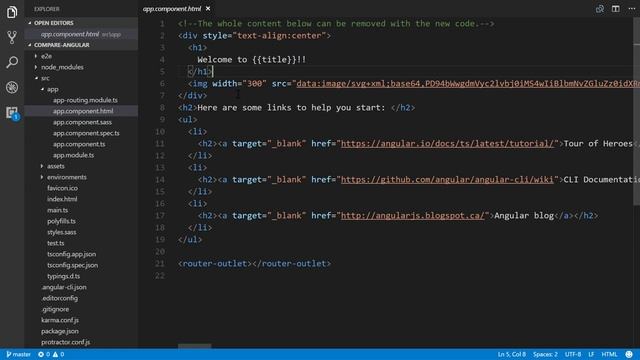Open the Search view icon
Screen dimensions: 640x360
click(x=12, y=62)
